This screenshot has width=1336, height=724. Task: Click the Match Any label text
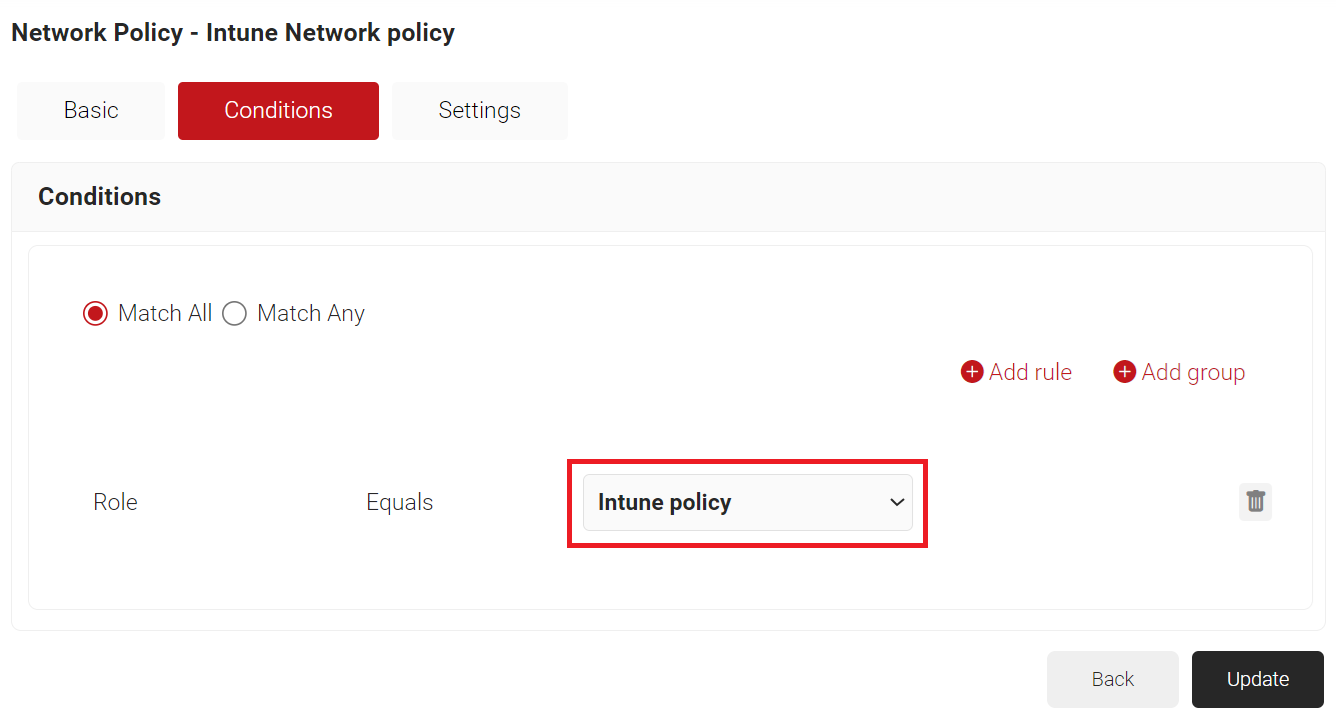(311, 313)
